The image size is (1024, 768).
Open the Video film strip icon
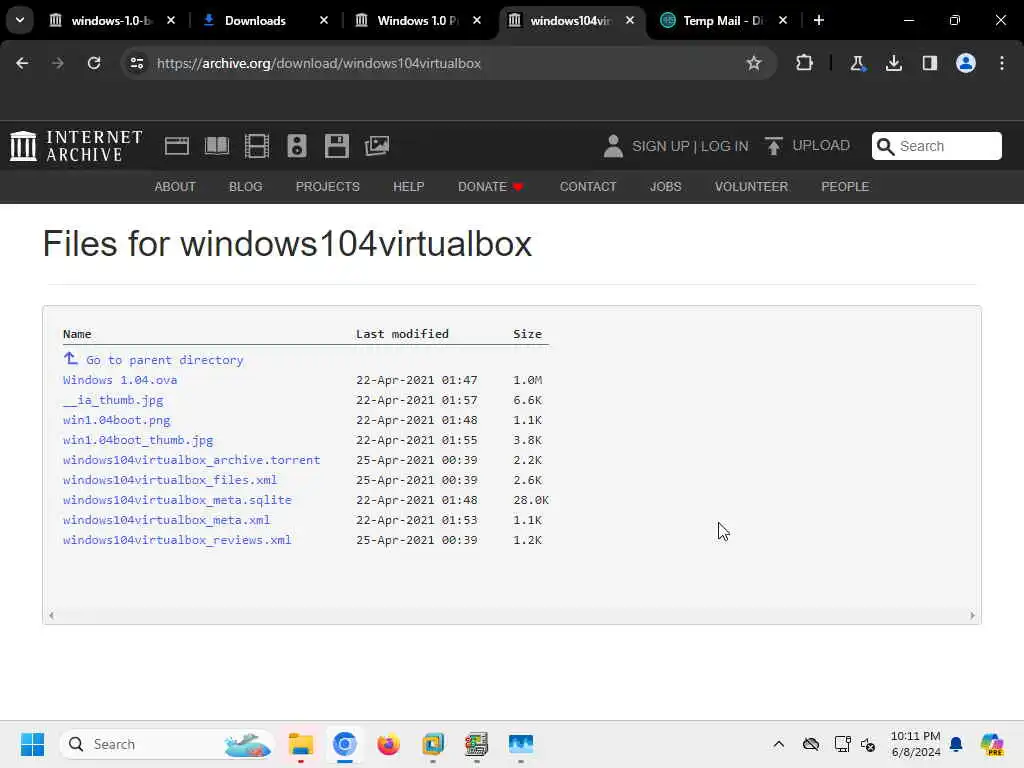point(257,146)
